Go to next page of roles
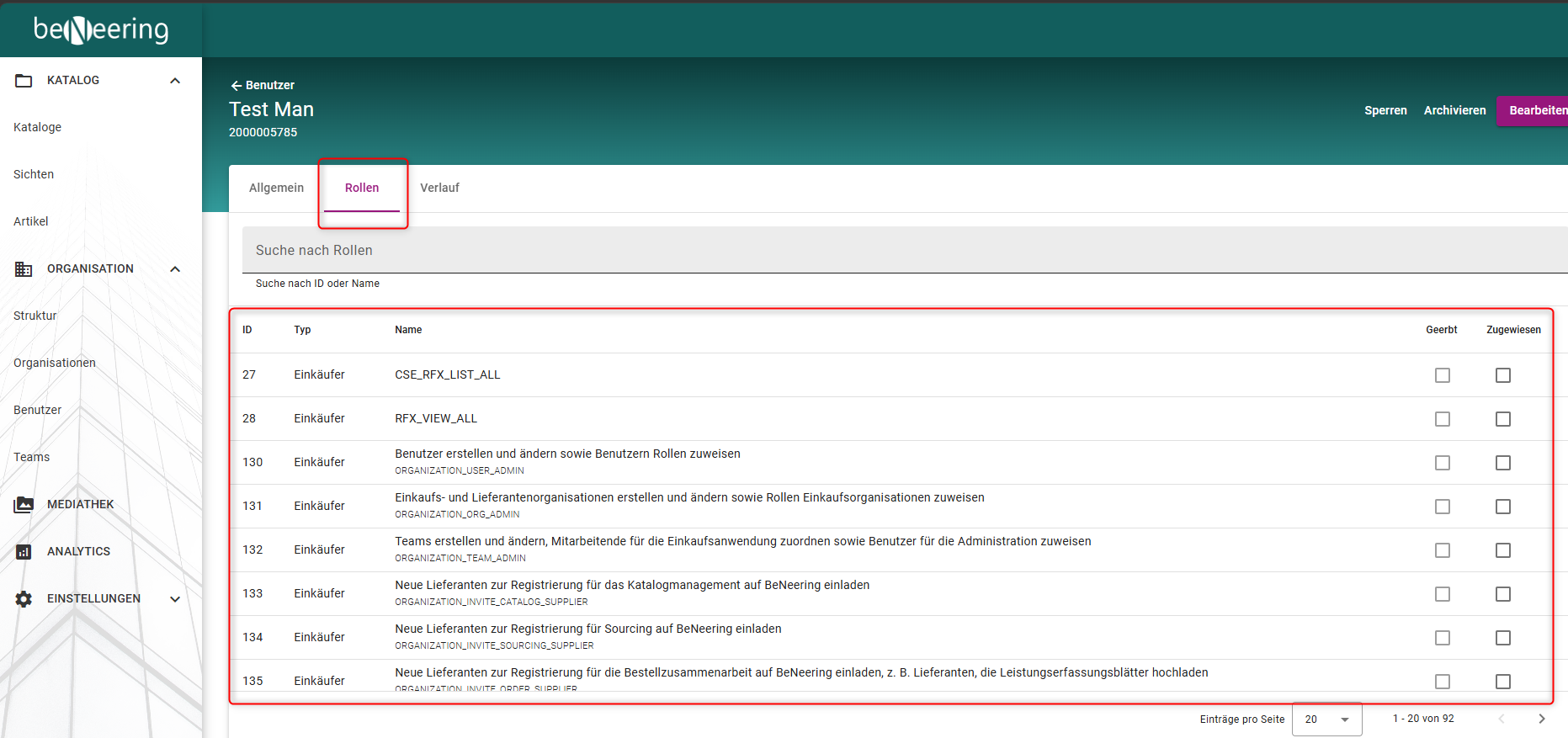The image size is (1568, 738). [1542, 719]
